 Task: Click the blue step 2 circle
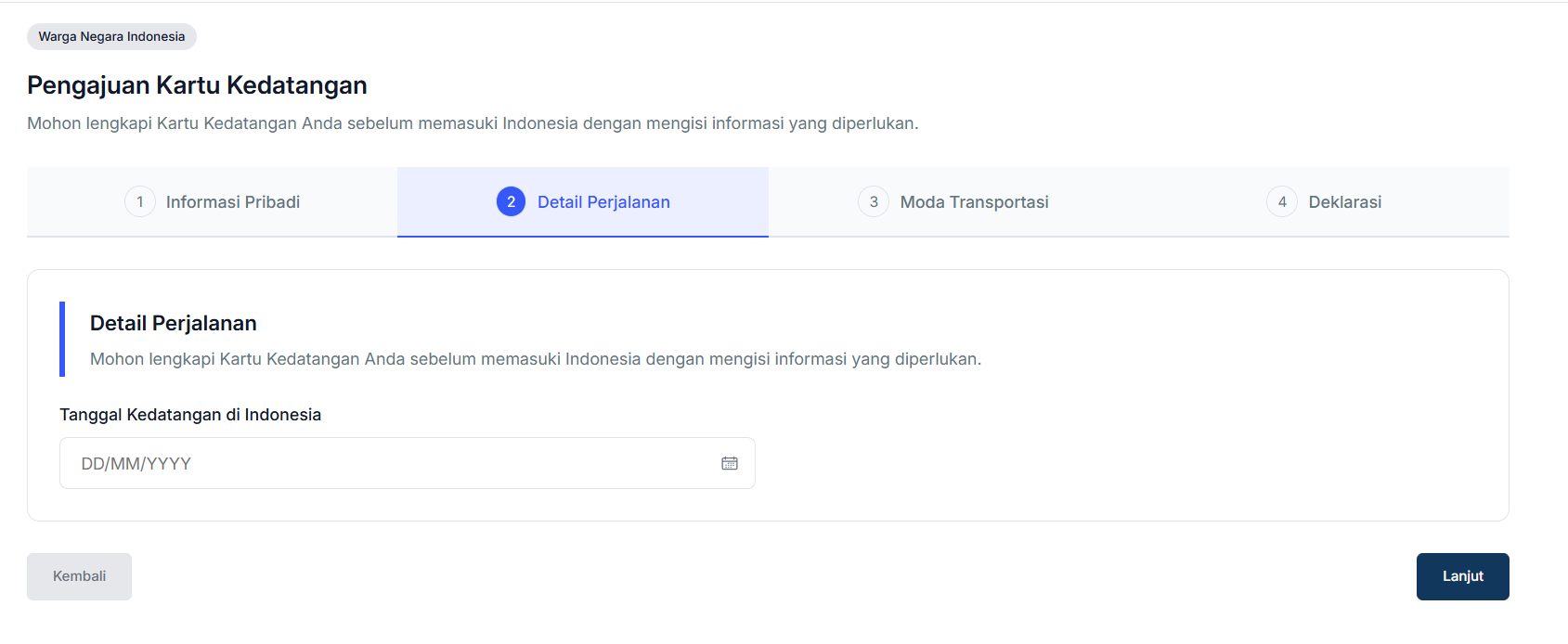[511, 201]
